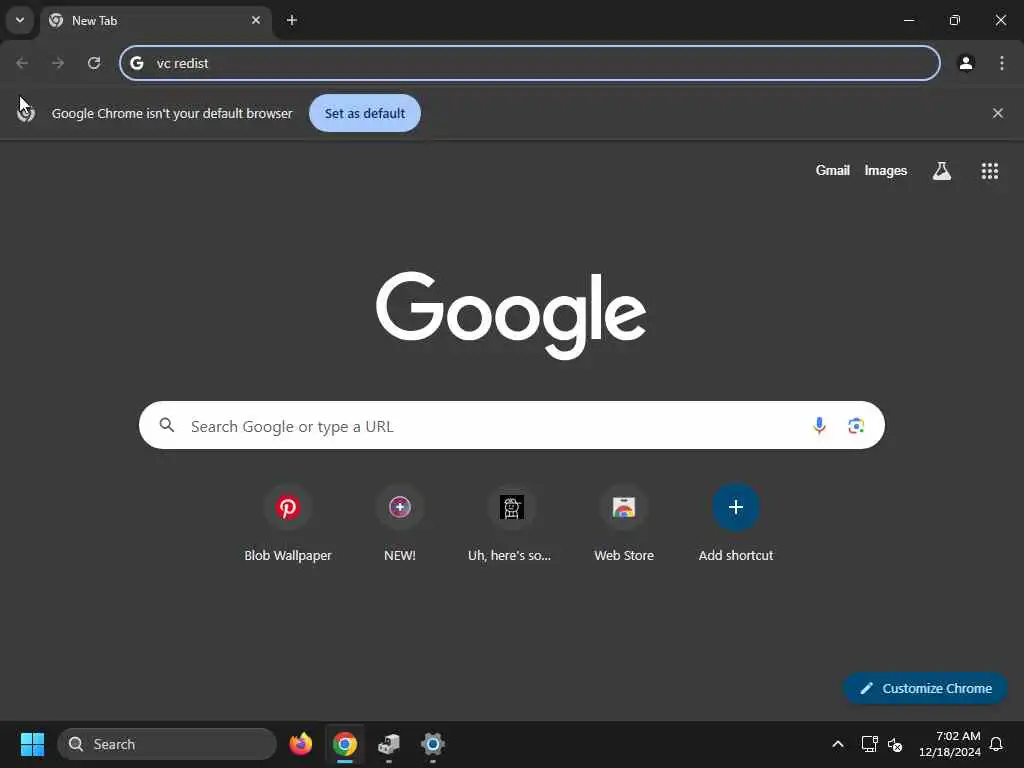Open Search Labs flask icon
1024x768 pixels.
[941, 170]
